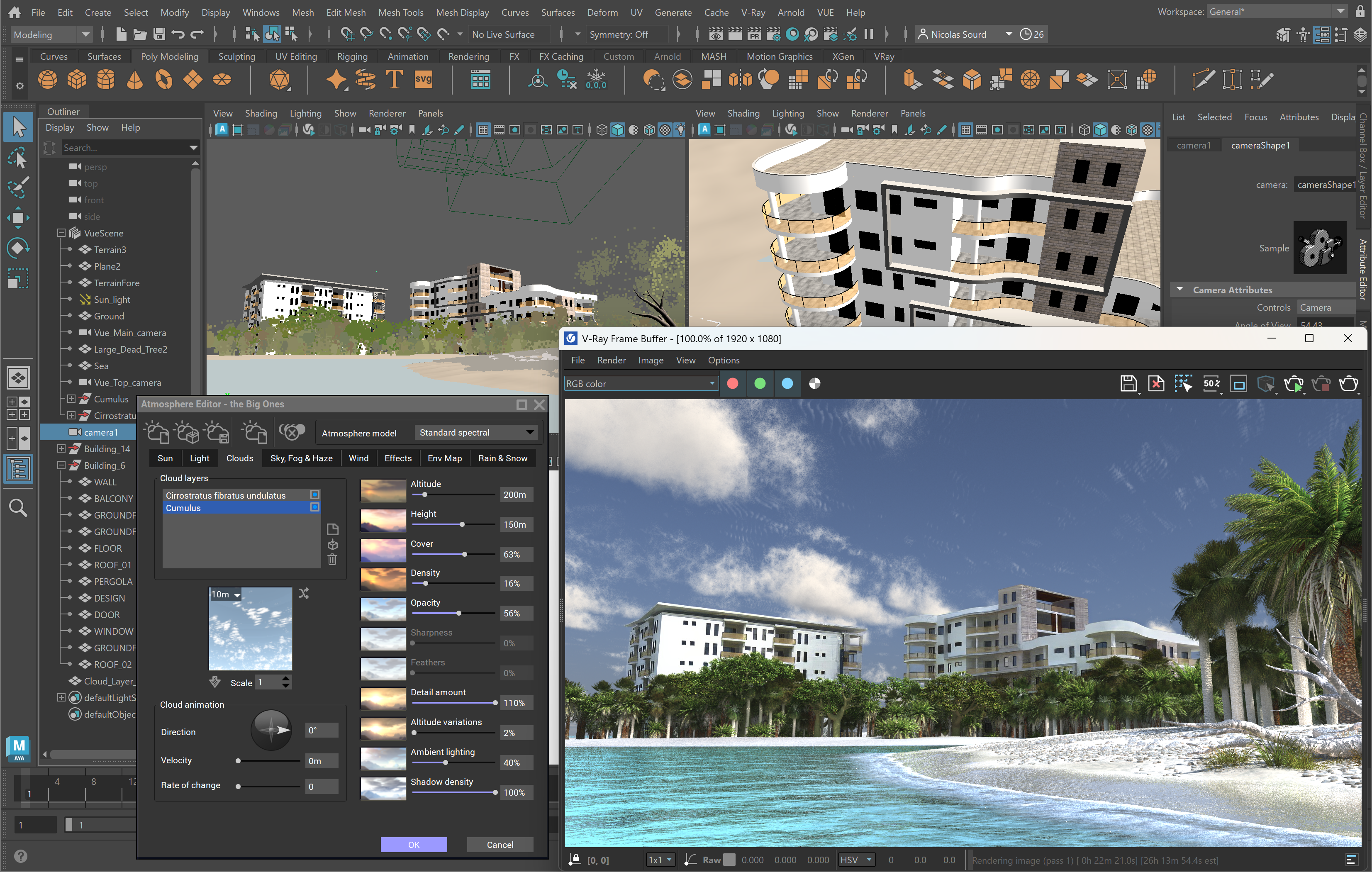Save image in V-Ray Frame Buffer
This screenshot has height=872, width=1372.
point(1128,384)
